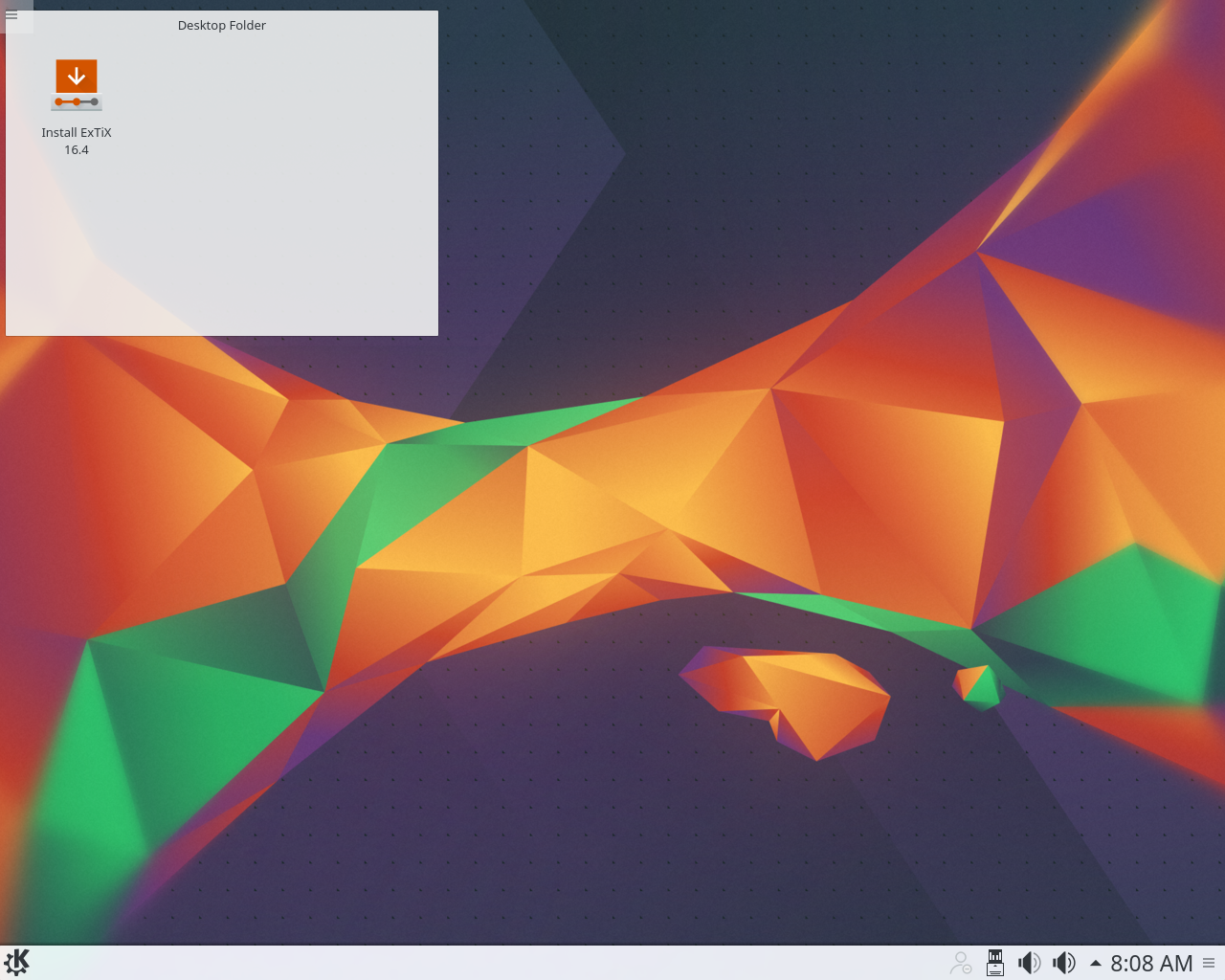
Task: Expand the hidden system tray icons
Action: [1095, 963]
